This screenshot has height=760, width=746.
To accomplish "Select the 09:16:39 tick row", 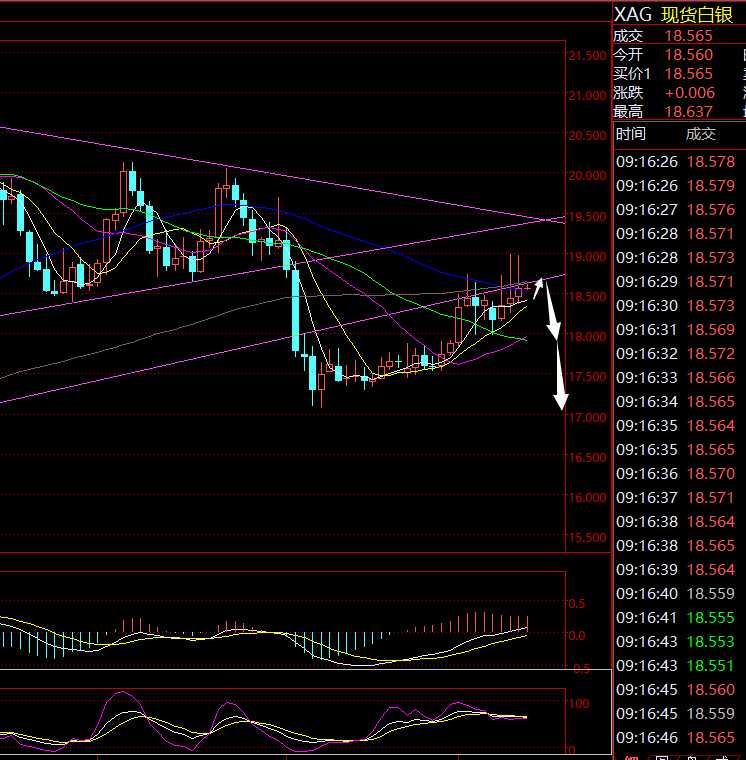I will coord(676,570).
